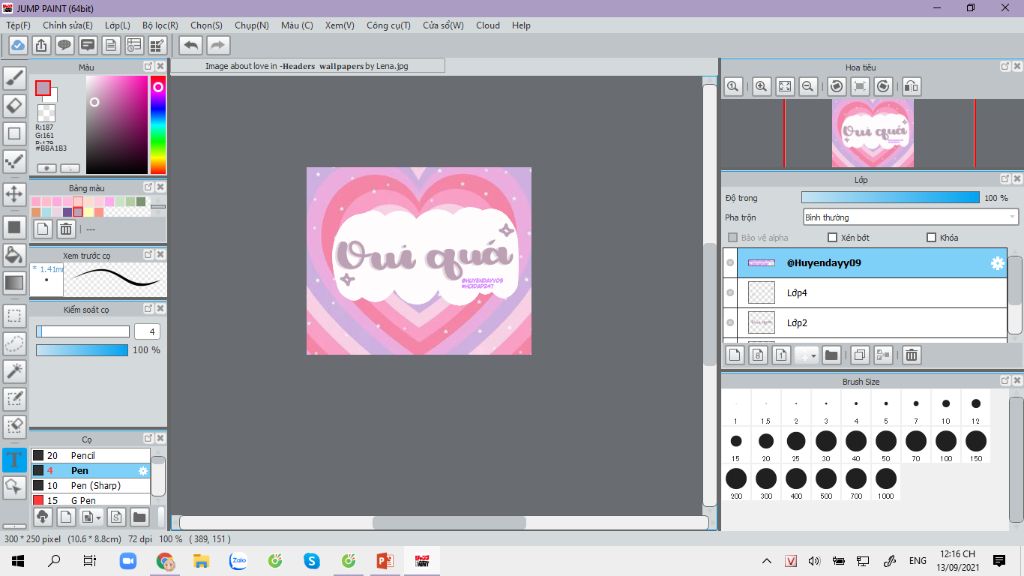Click the rainbow hue slider strip
Screen dimensions: 1024x576
point(158,125)
